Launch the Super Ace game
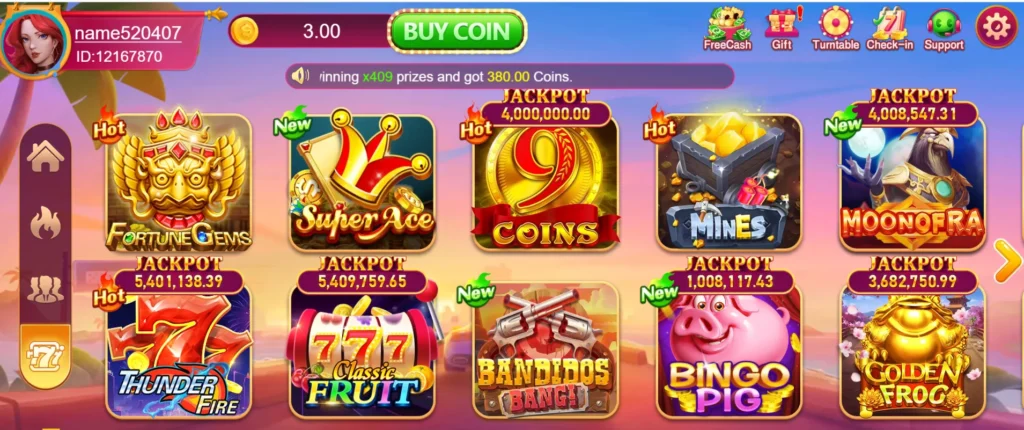This screenshot has height=430, width=1024. tap(362, 182)
